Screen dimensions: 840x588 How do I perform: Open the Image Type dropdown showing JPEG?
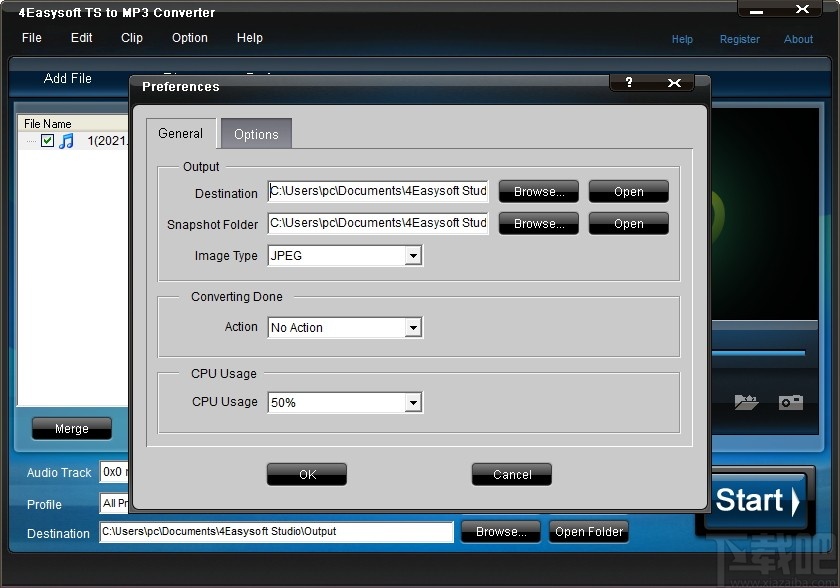tap(414, 256)
